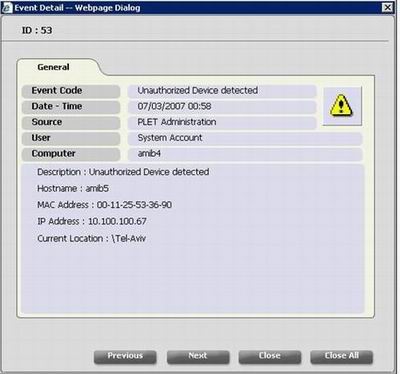Click the Current Location \Tel-Aviv line
This screenshot has width=400, height=374.
click(x=91, y=239)
